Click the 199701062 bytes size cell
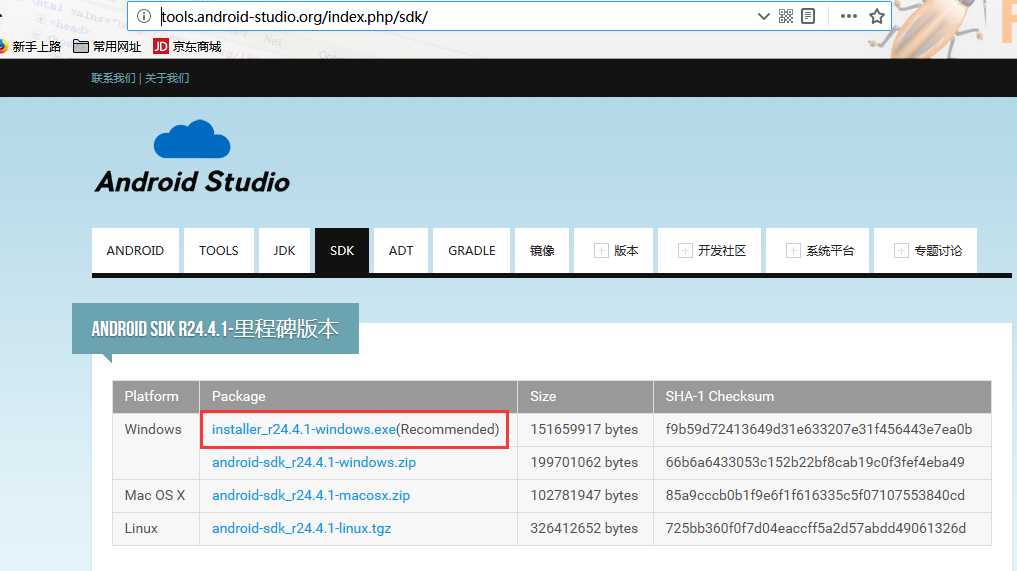 tap(584, 463)
